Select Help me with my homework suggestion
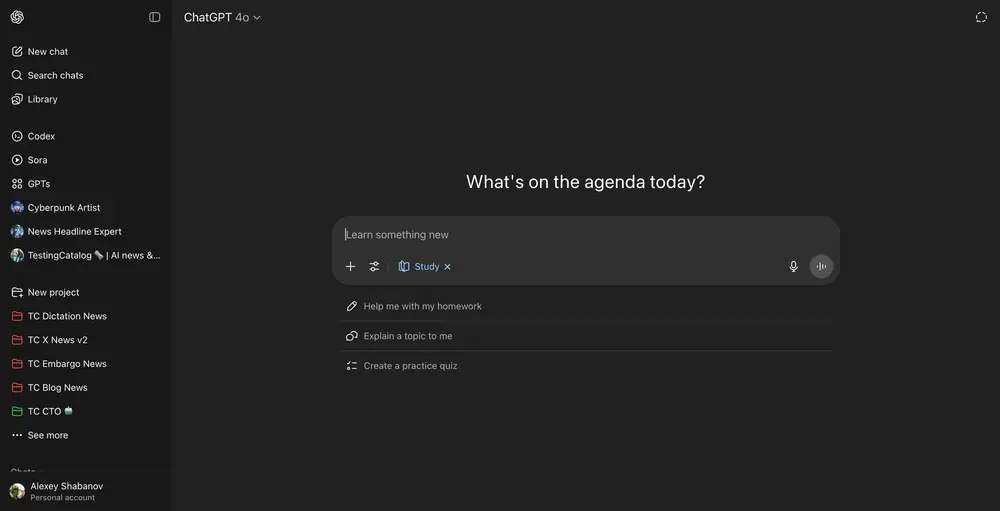This screenshot has width=1000, height=511. click(x=422, y=307)
